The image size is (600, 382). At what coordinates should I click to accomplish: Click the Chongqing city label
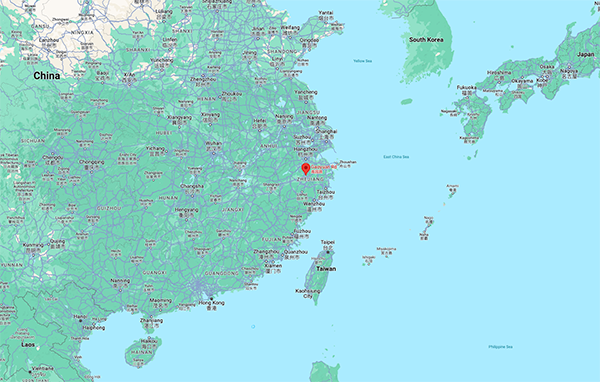(x=92, y=162)
